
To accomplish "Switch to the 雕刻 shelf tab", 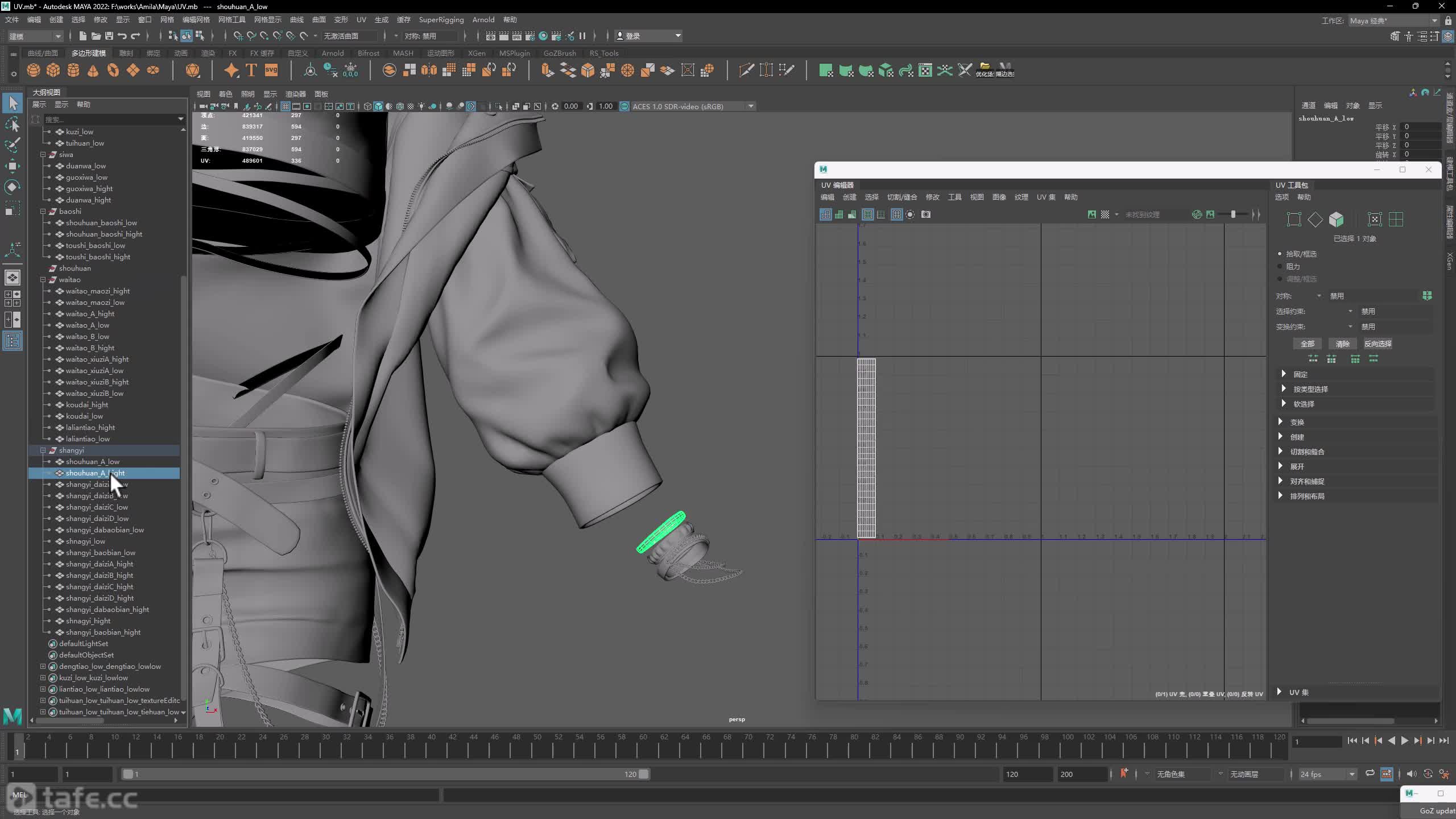I will coord(126,53).
